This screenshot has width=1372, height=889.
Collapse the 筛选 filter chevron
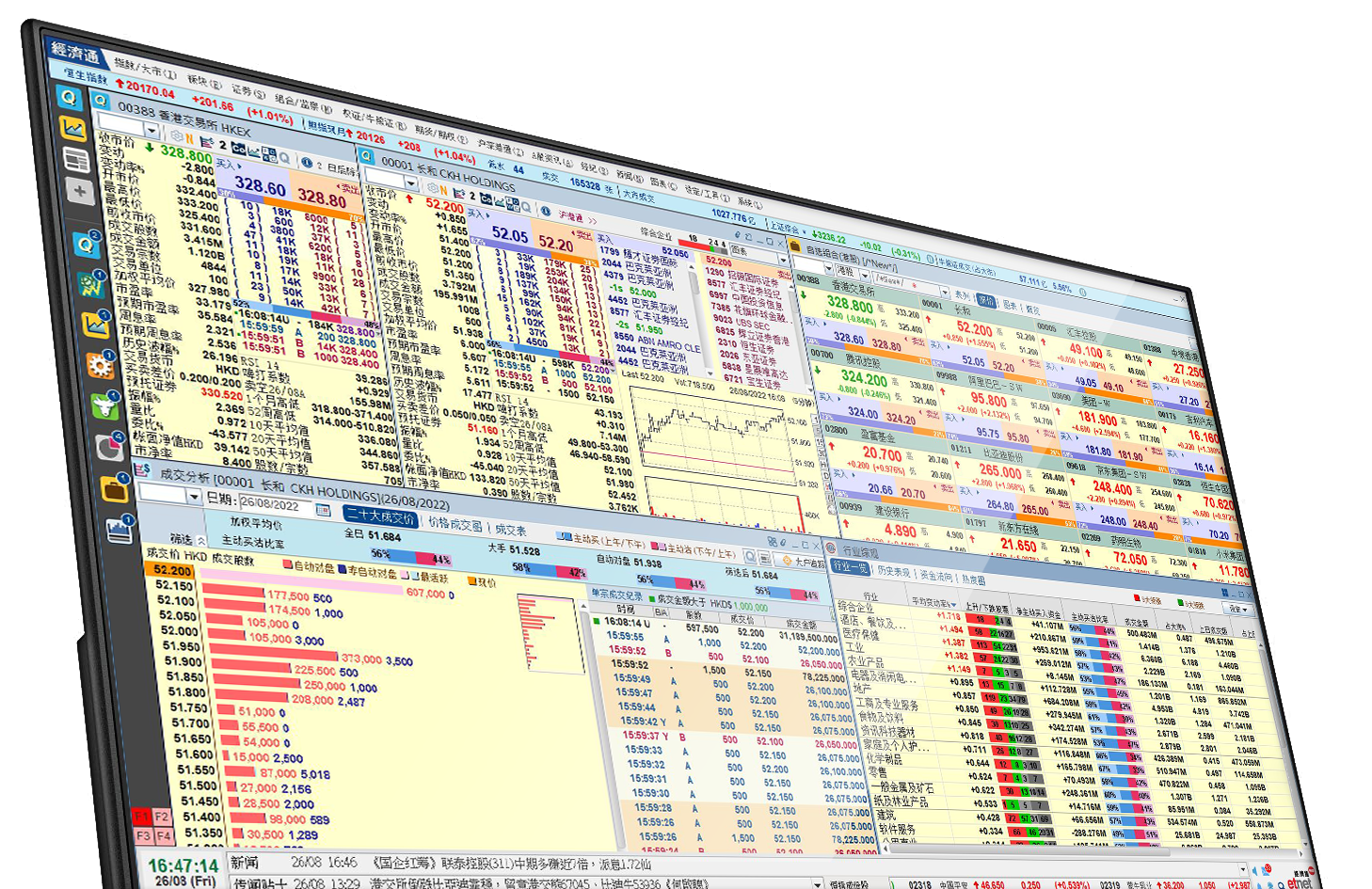(x=200, y=541)
